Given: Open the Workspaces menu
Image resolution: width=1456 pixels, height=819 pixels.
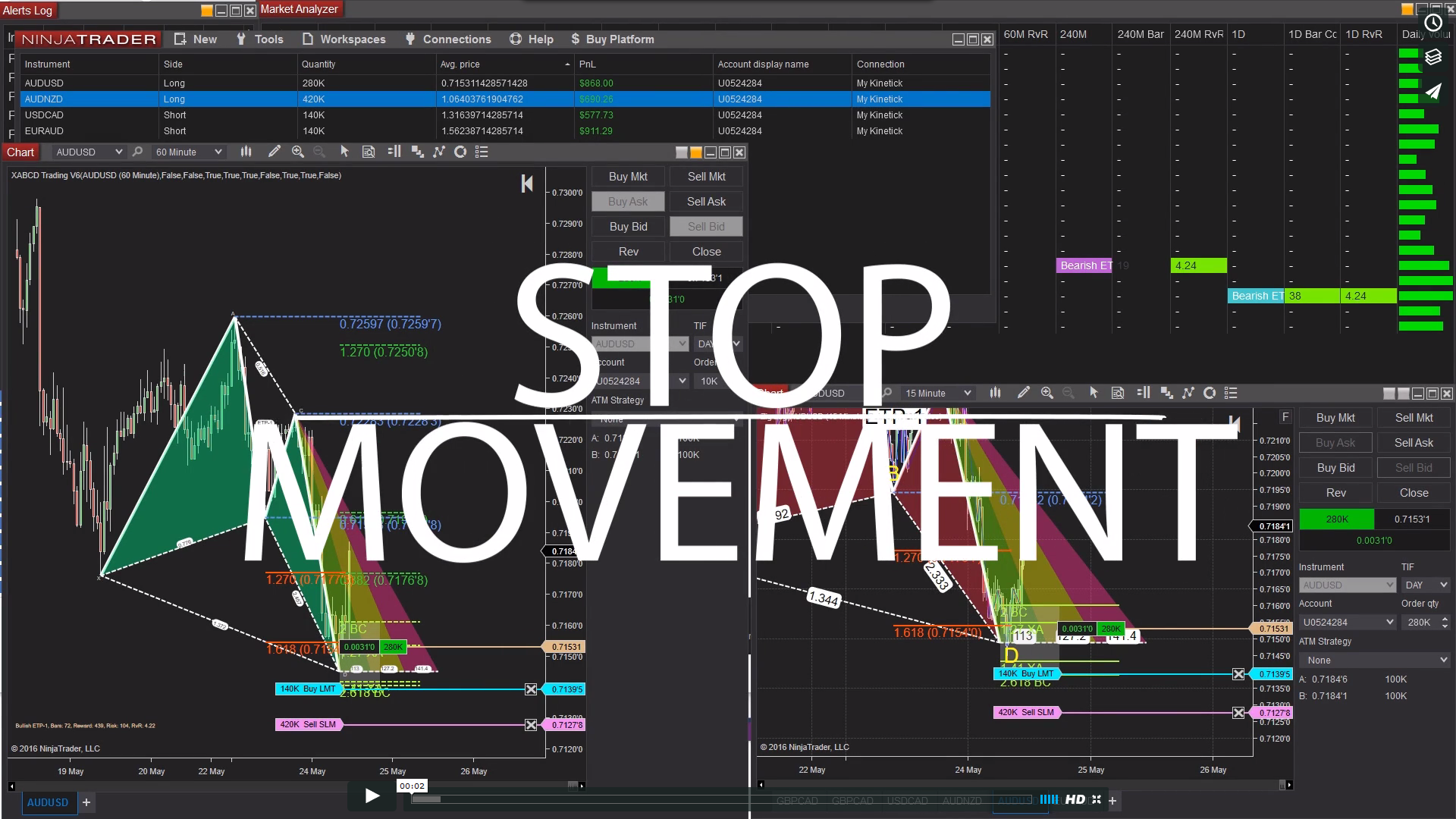Looking at the screenshot, I should pos(344,39).
